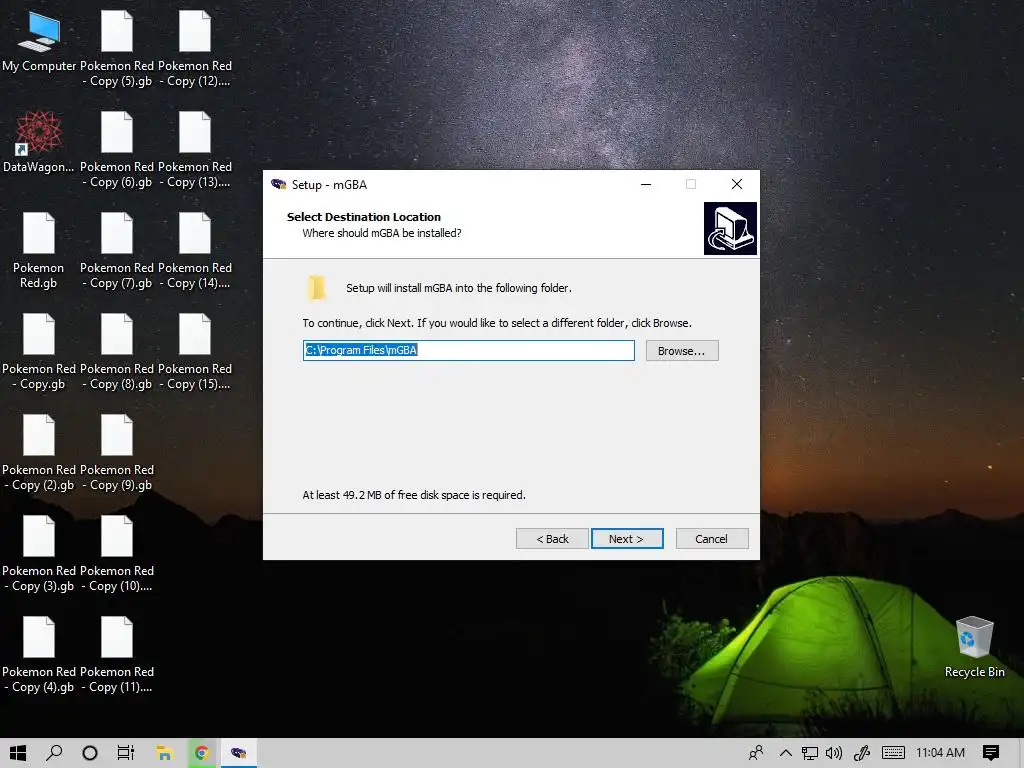This screenshot has width=1024, height=768.
Task: Select Pokemon Red - Copy (13) file
Action: tap(195, 150)
